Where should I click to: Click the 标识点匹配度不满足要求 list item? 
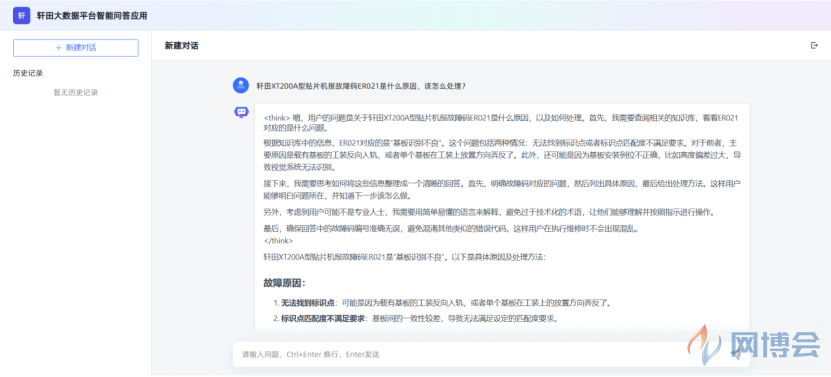coord(416,319)
